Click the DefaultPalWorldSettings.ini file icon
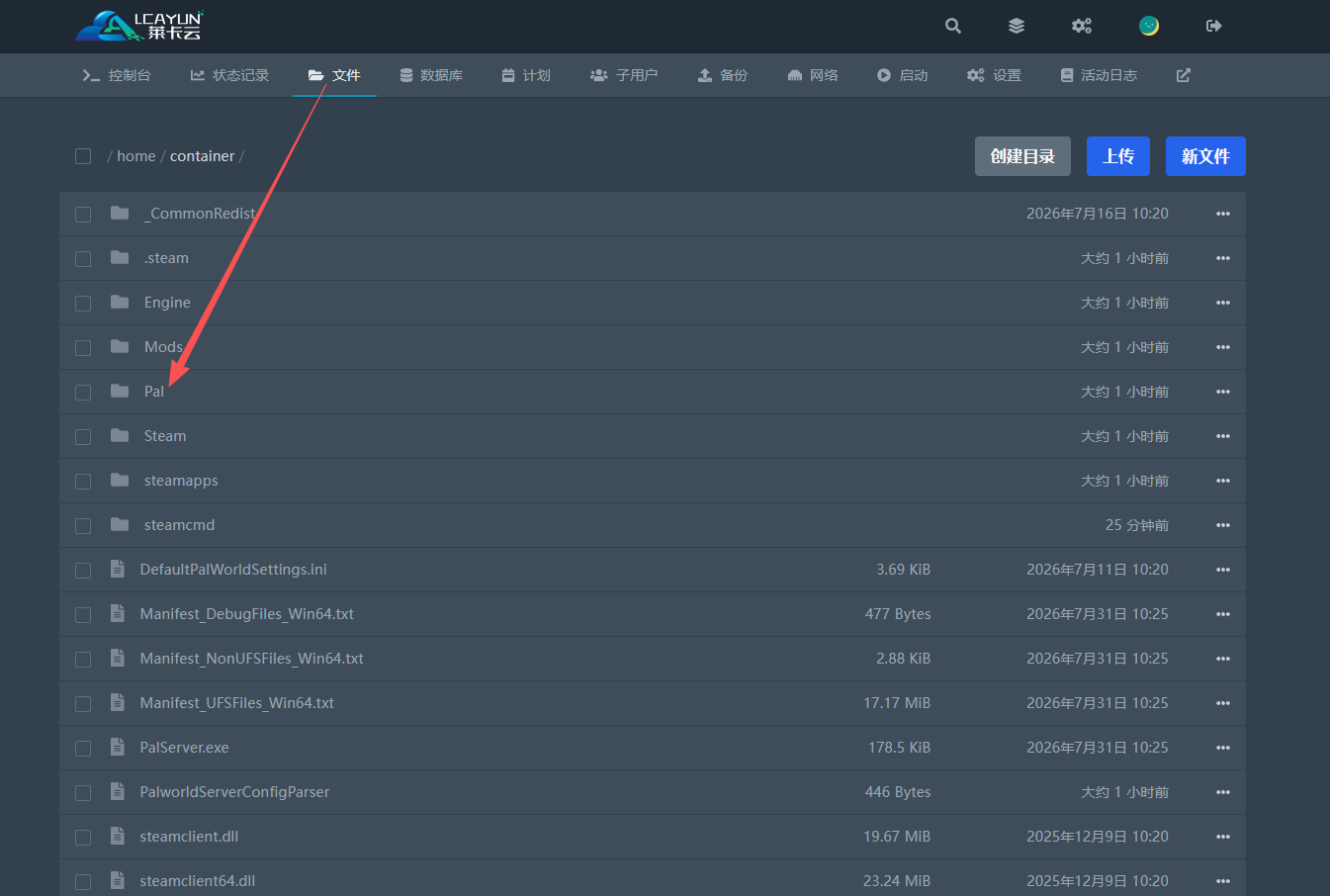1330x896 pixels. click(x=118, y=569)
